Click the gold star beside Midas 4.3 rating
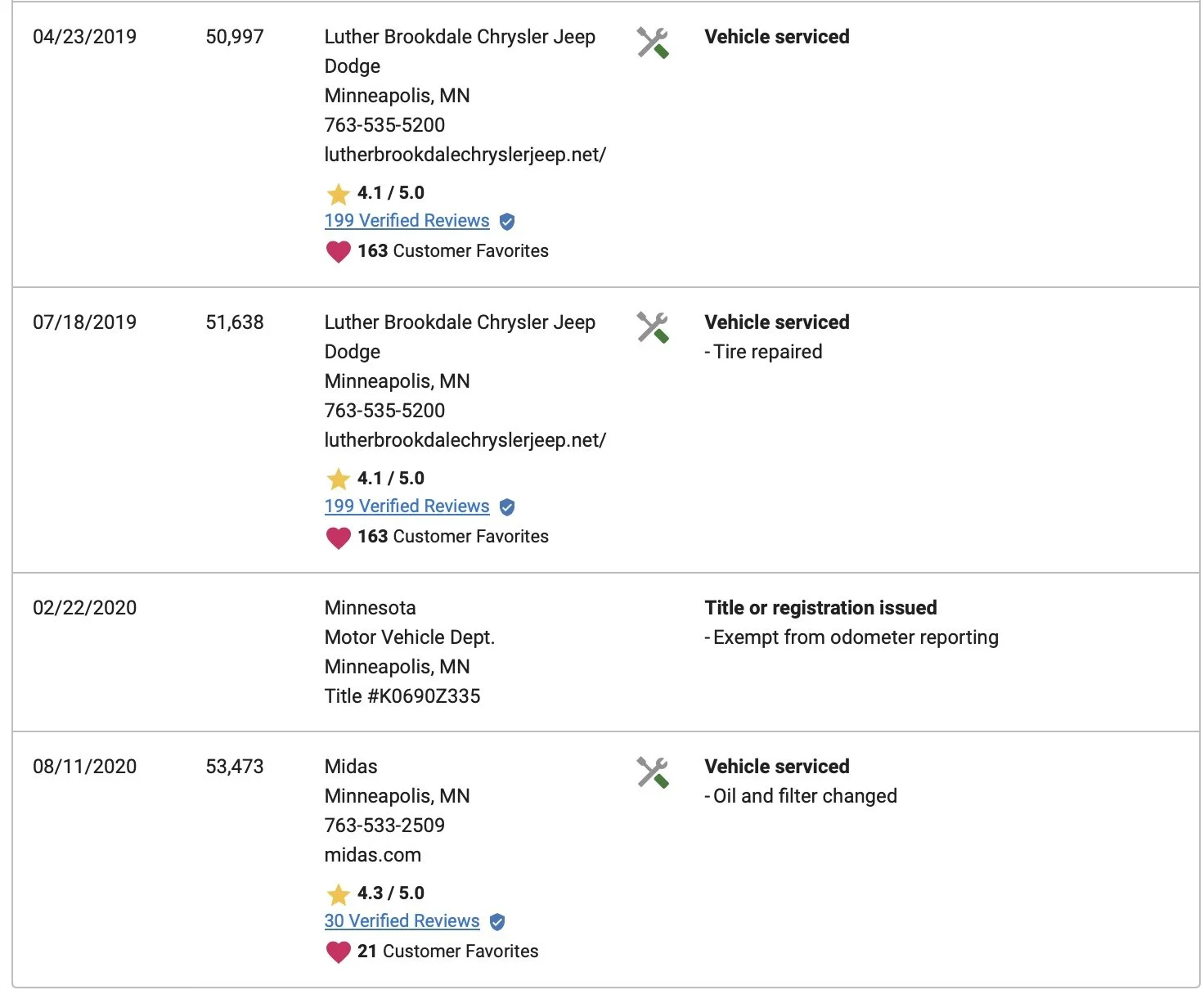Image resolution: width=1204 pixels, height=990 pixels. (x=338, y=894)
